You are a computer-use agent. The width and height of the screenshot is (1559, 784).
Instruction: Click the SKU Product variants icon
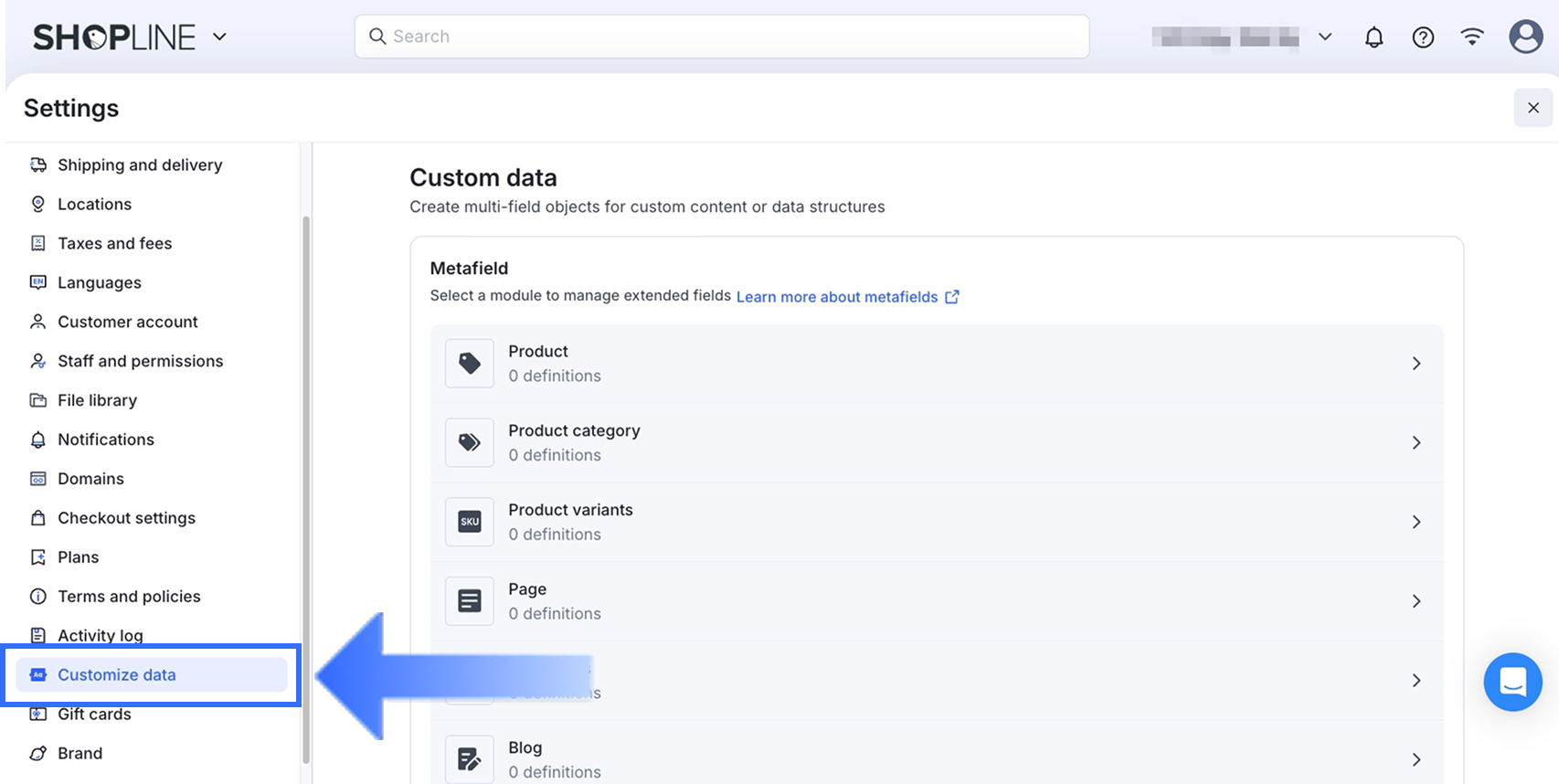point(470,522)
